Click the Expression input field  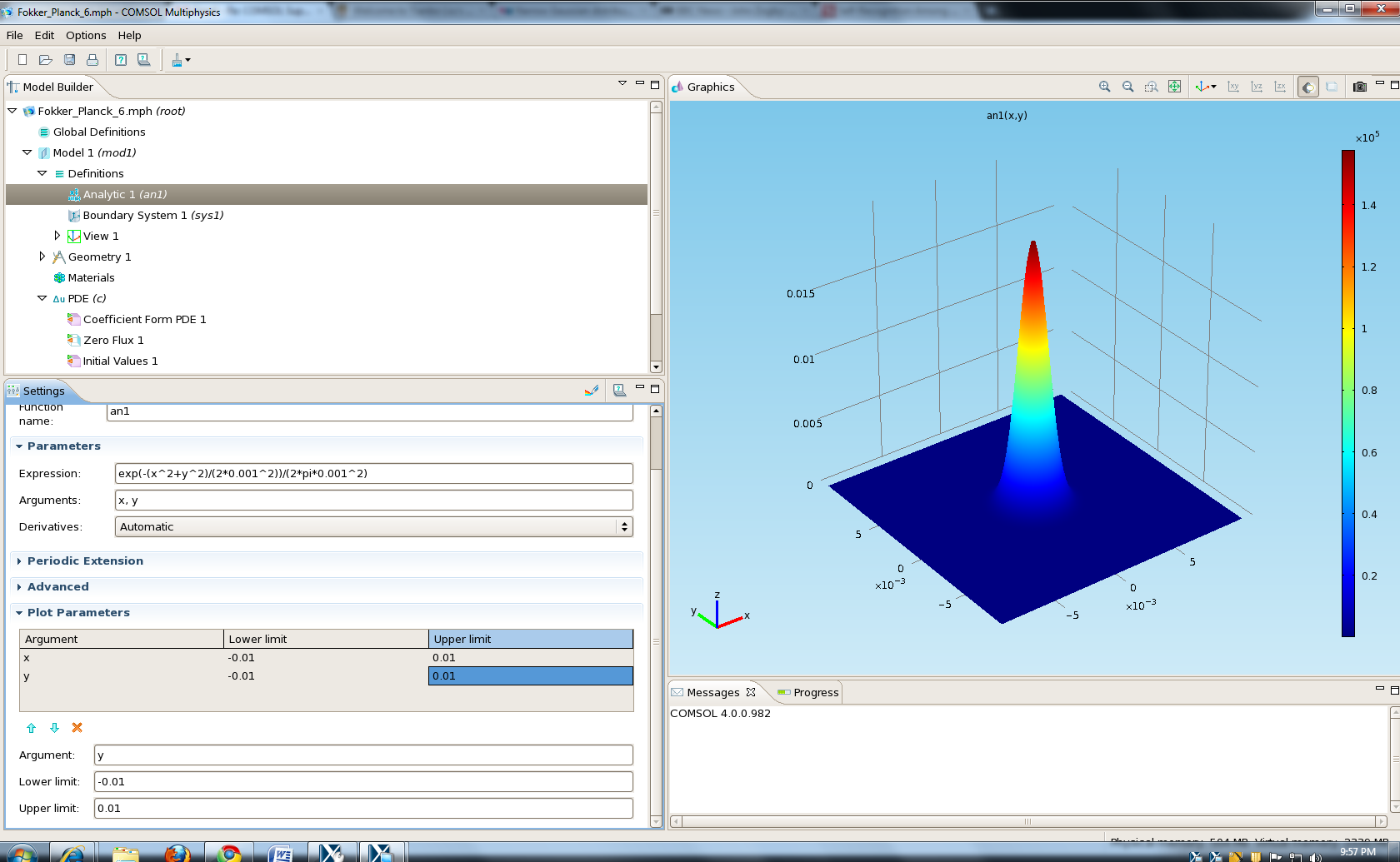point(373,473)
